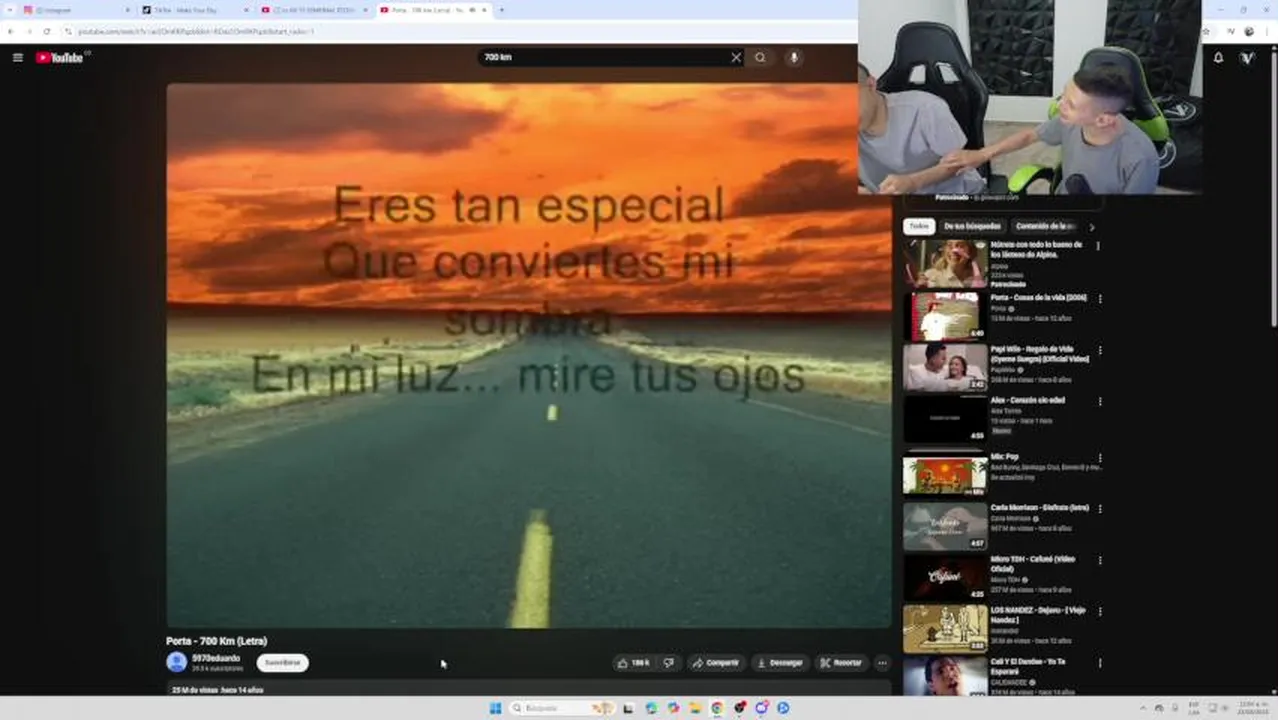Open the YouTube notifications bell
This screenshot has height=720, width=1278.
[x=1218, y=57]
